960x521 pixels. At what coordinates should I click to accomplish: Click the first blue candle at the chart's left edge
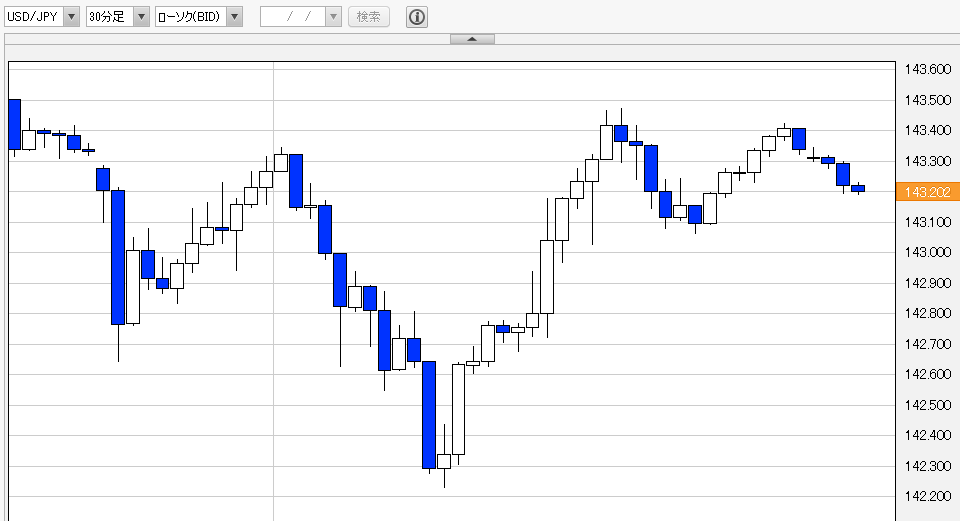(x=14, y=124)
